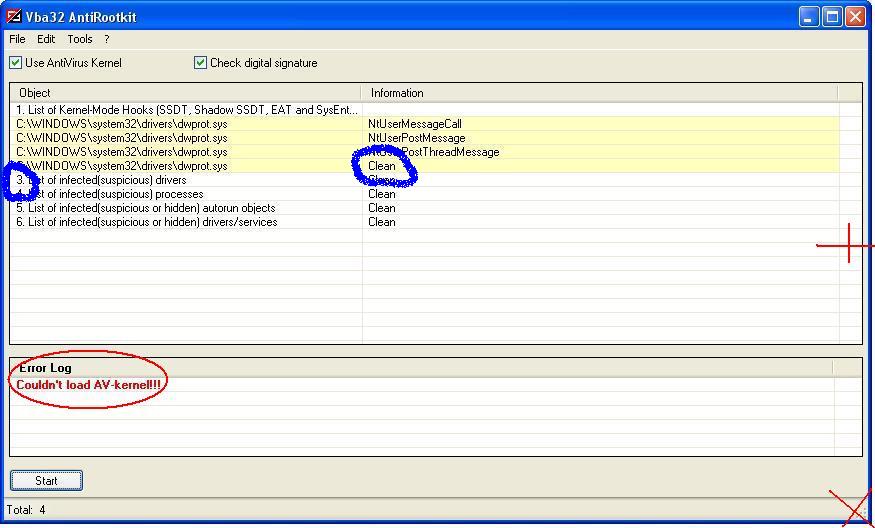Open the ? help menu

(x=107, y=39)
